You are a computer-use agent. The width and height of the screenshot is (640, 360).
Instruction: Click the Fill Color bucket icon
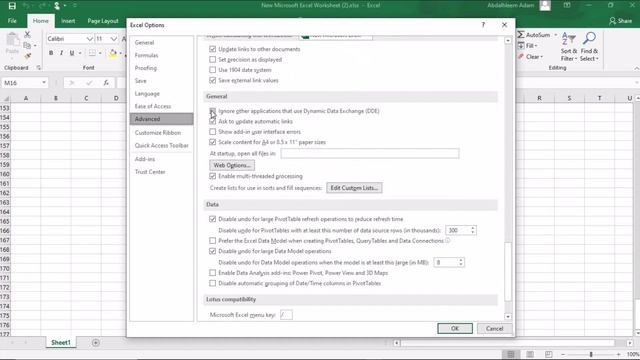click(113, 53)
